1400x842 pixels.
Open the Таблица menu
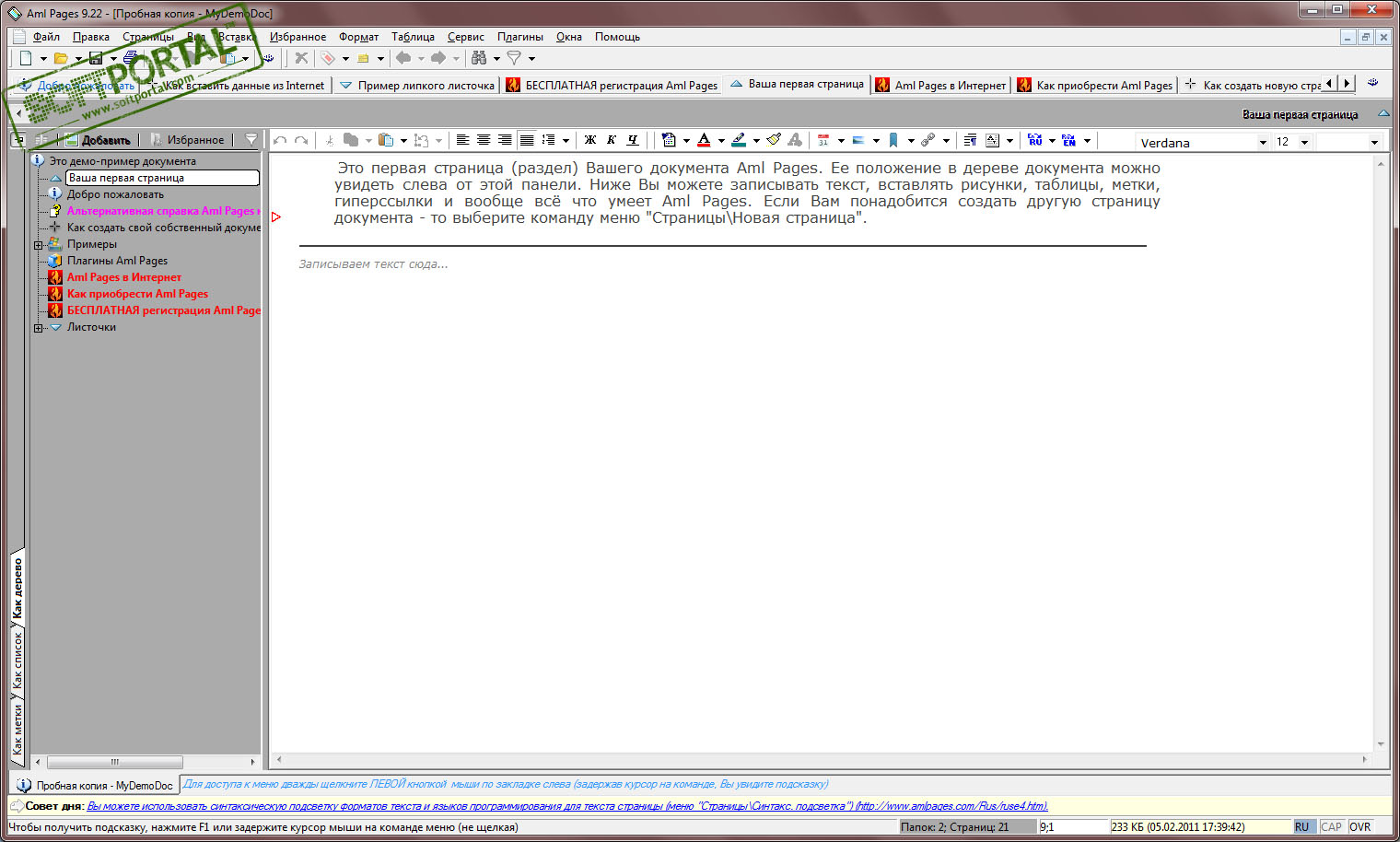[x=413, y=37]
